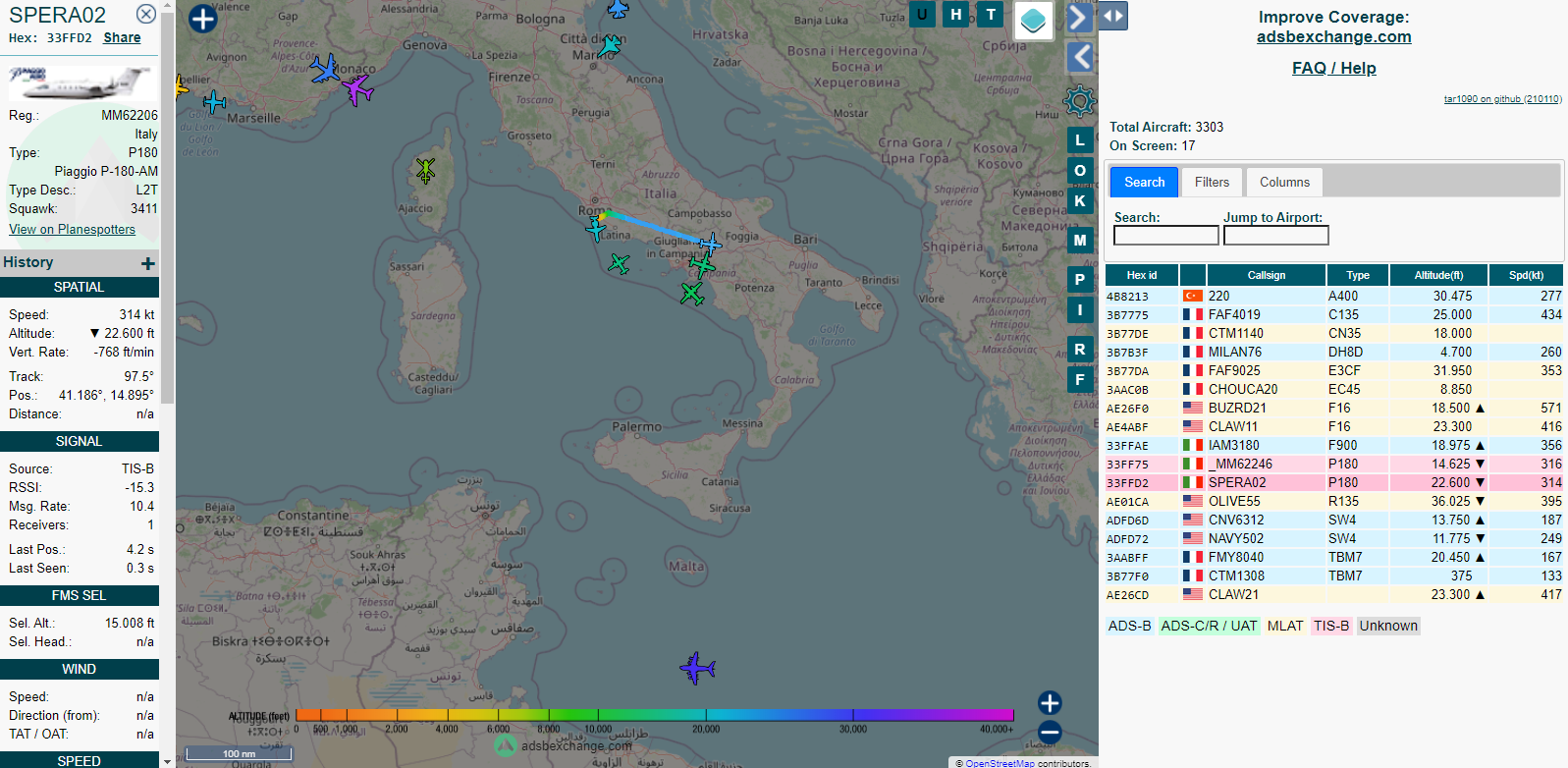
Task: Click the purple aircraft icon south of Malta
Action: [x=697, y=669]
